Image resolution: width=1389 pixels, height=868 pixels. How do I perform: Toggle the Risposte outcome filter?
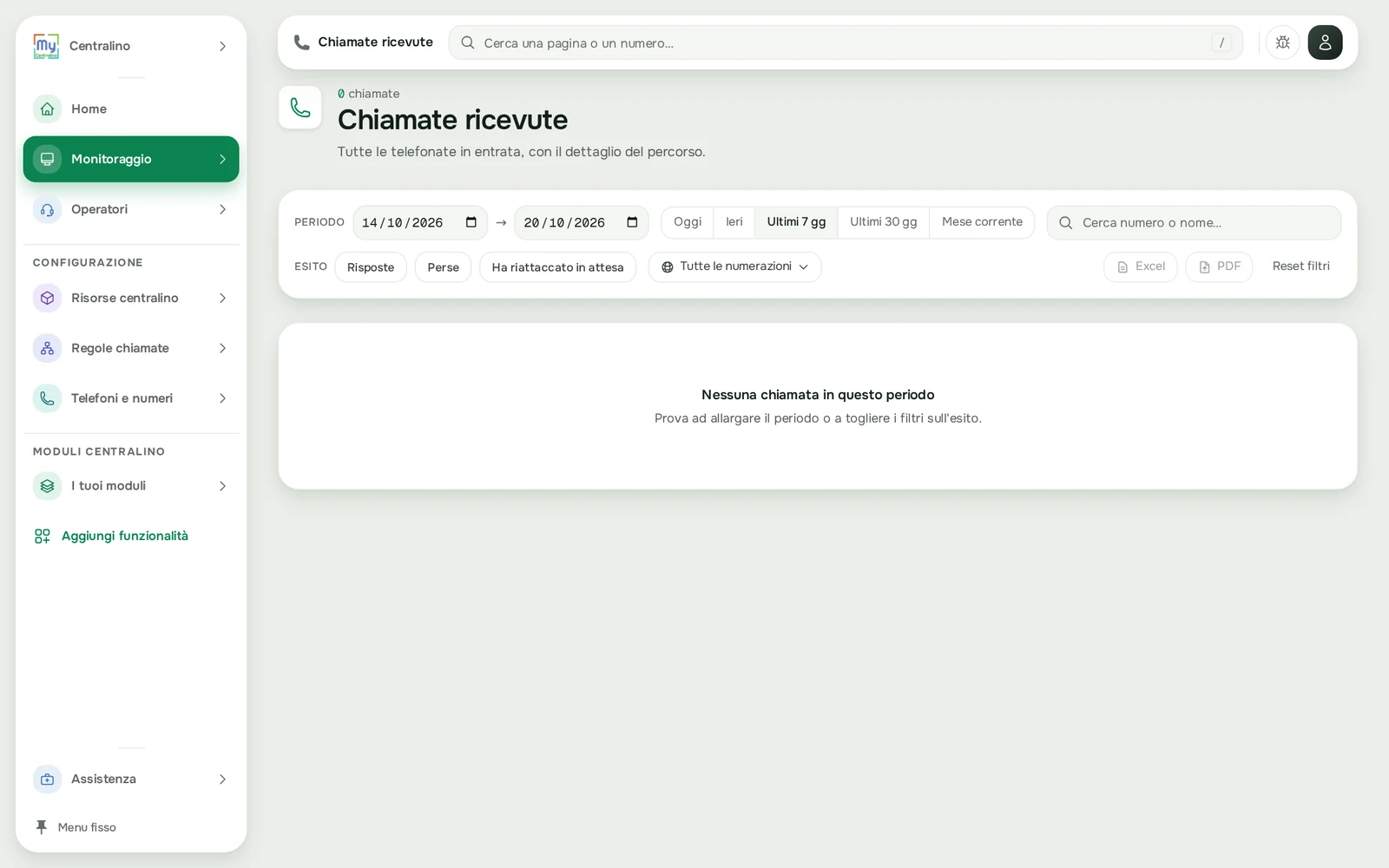point(371,267)
